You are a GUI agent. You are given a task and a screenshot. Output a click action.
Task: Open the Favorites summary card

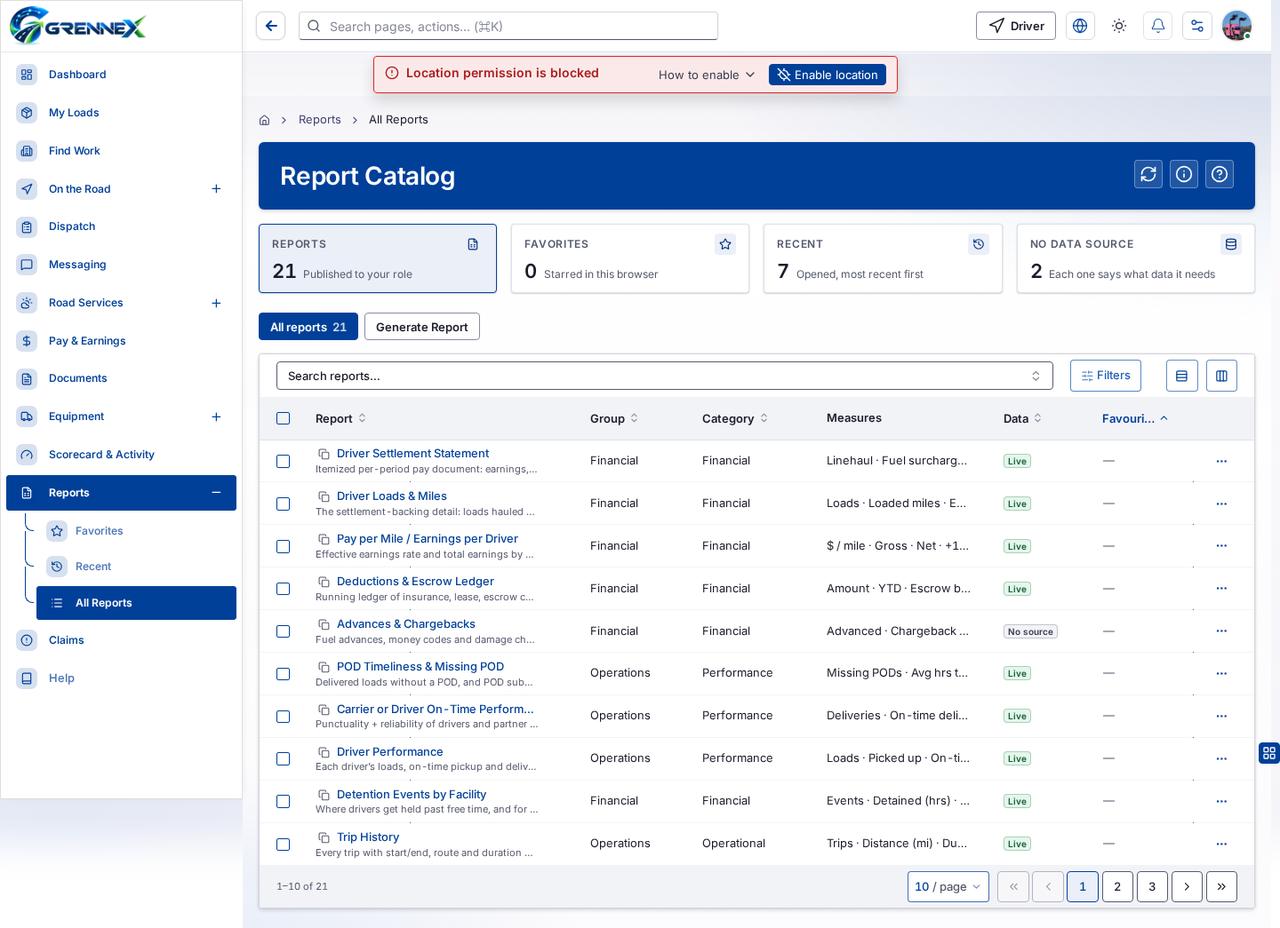(630, 259)
